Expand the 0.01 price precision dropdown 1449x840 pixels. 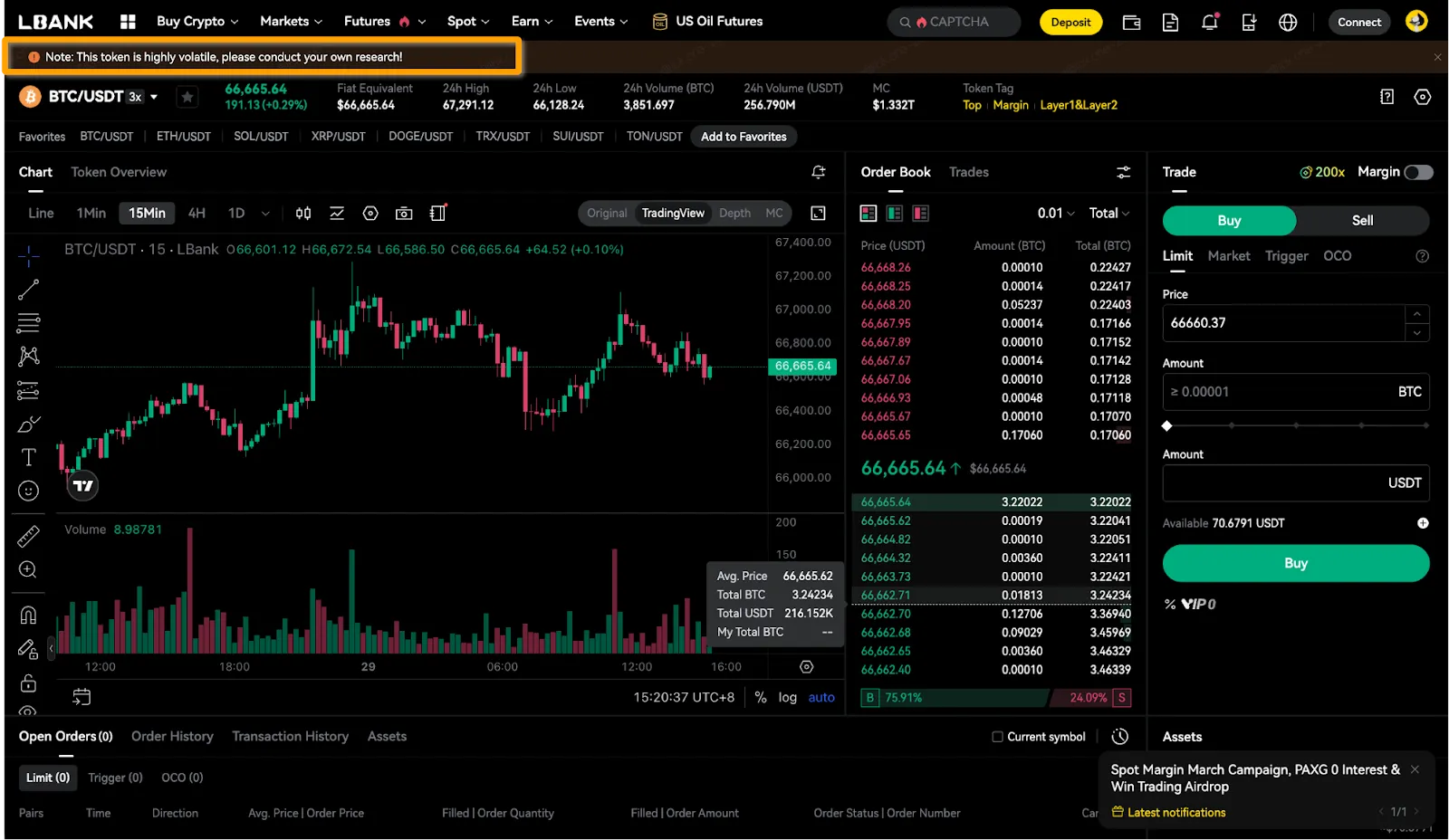click(1055, 214)
